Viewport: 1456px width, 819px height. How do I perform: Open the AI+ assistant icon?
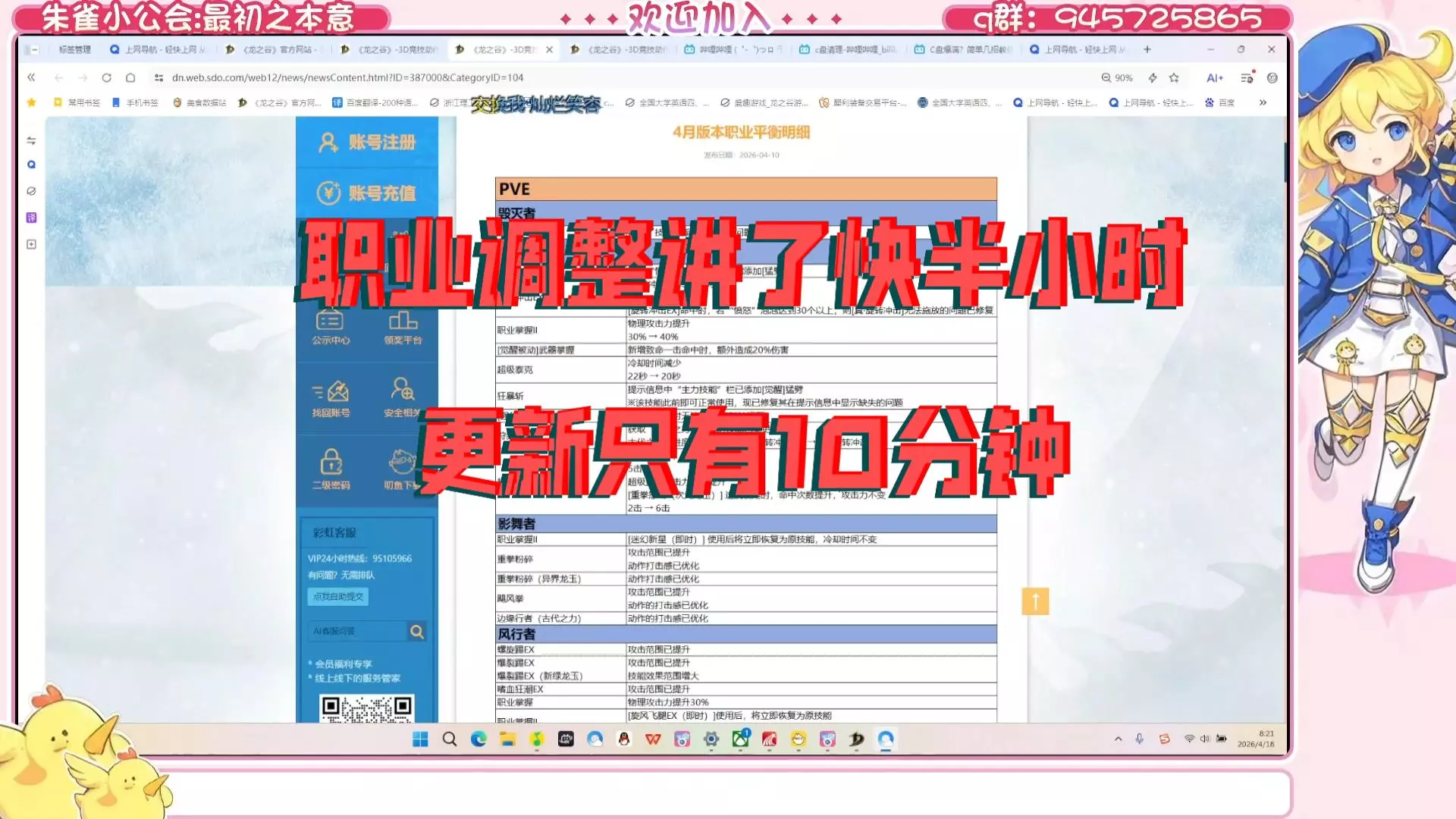(1214, 78)
